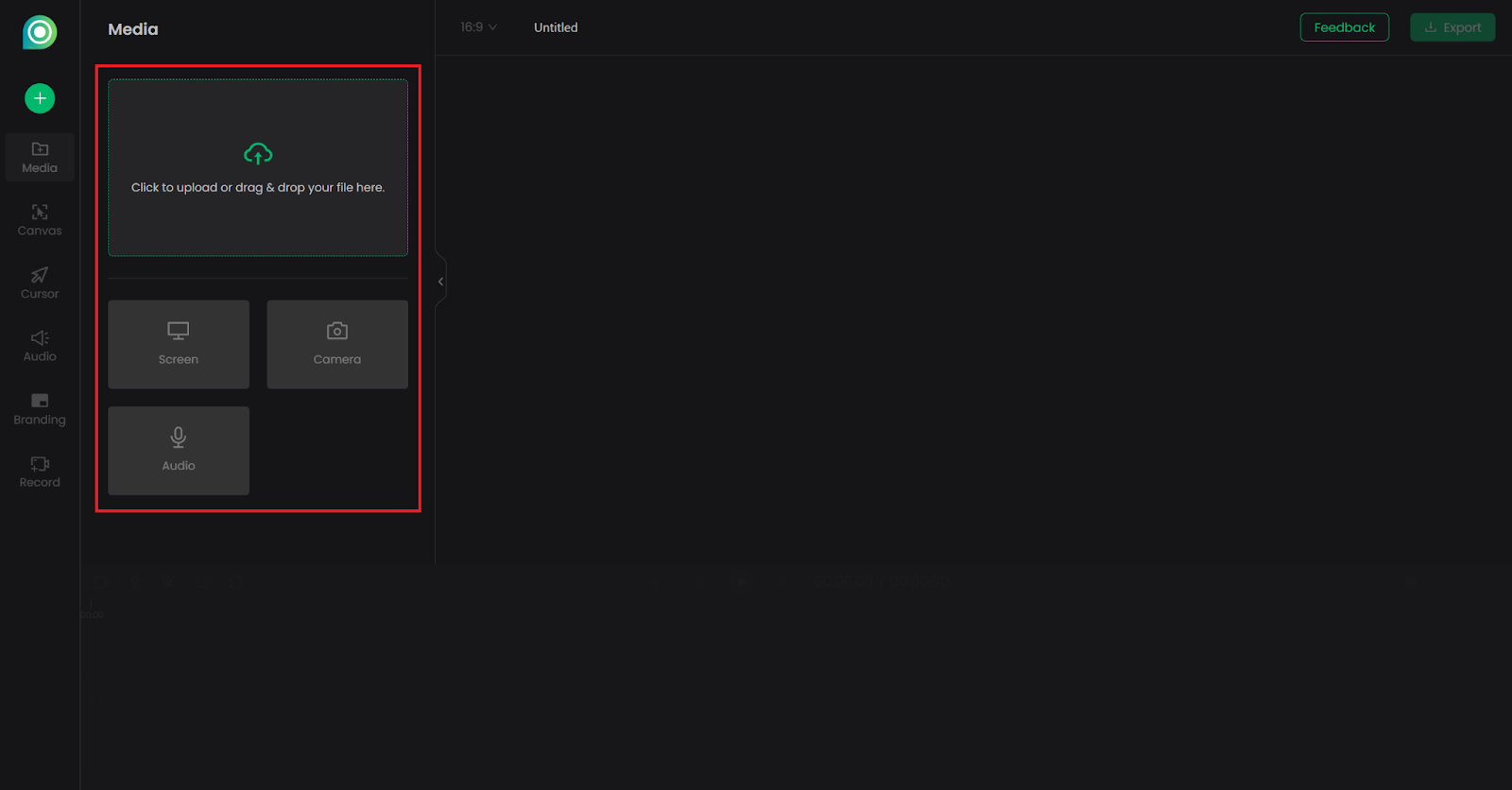Viewport: 1512px width, 790px height.
Task: Go to the Record sidebar tab
Action: tap(40, 472)
